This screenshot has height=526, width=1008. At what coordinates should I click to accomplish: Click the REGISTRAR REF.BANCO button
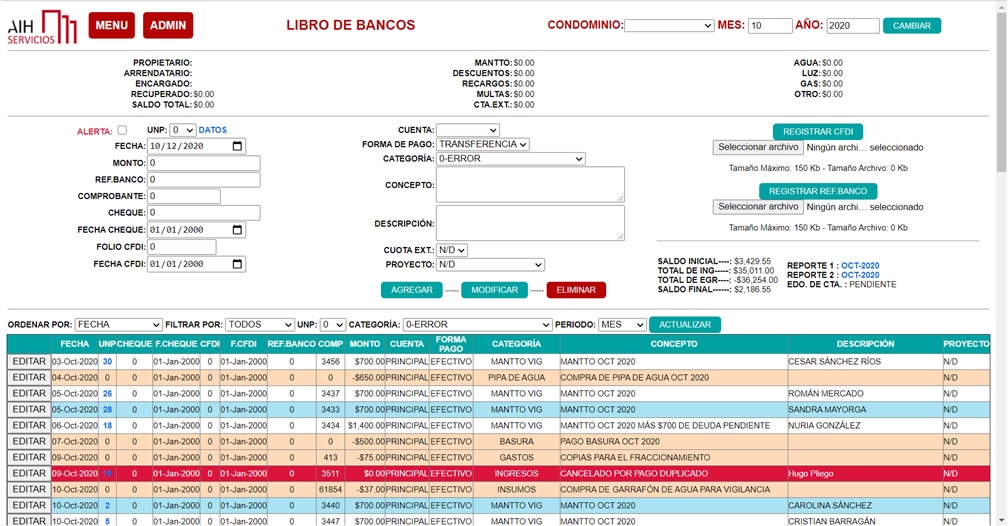click(818, 191)
